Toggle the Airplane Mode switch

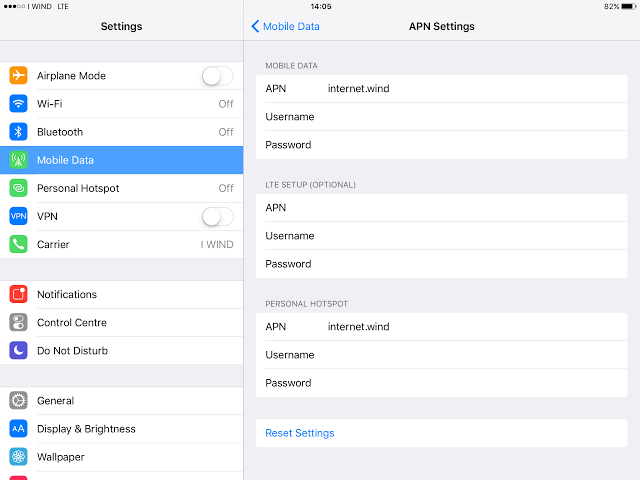pos(217,76)
